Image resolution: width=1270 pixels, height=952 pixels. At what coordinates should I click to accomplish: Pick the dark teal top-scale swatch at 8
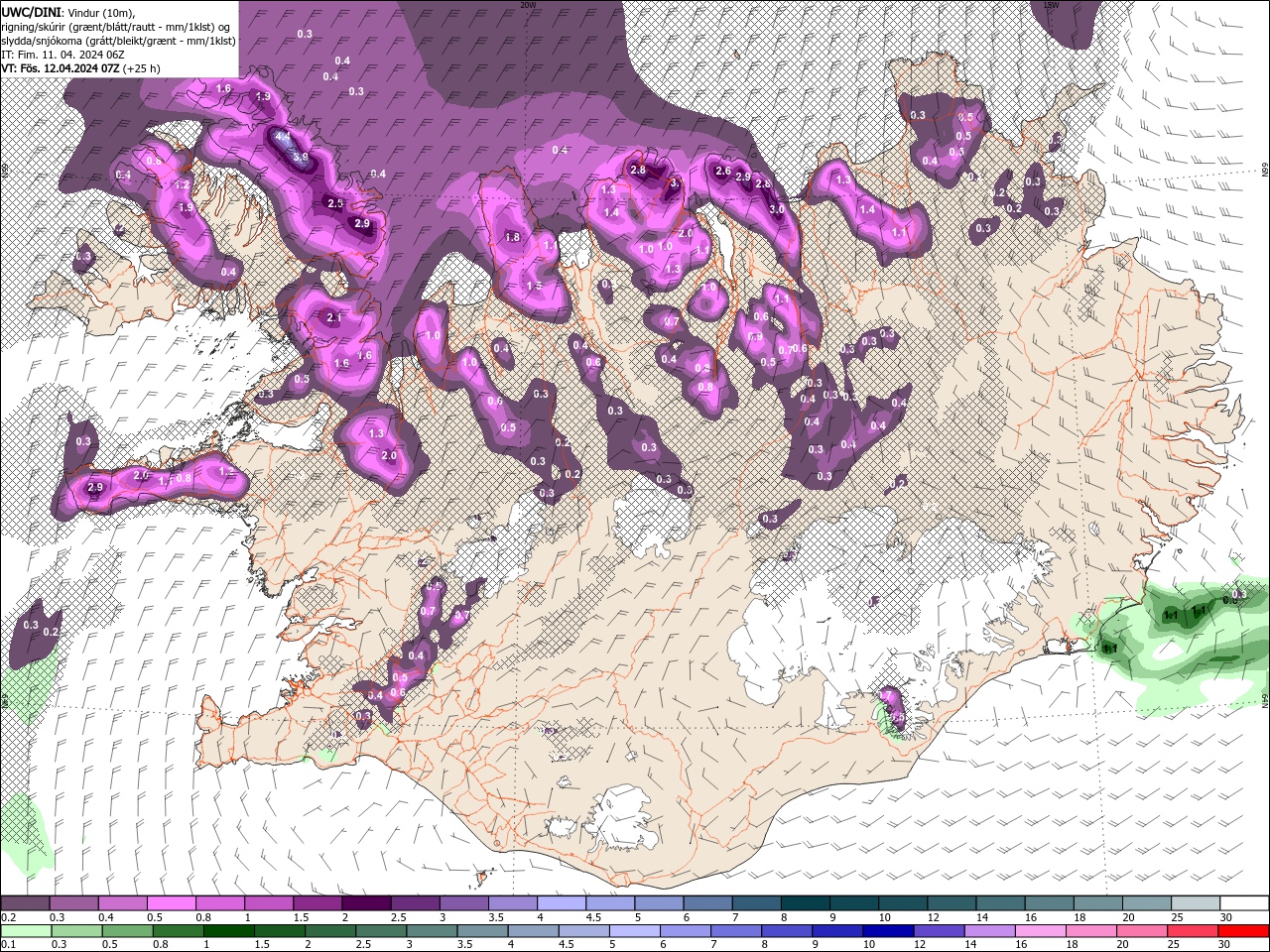click(x=806, y=903)
